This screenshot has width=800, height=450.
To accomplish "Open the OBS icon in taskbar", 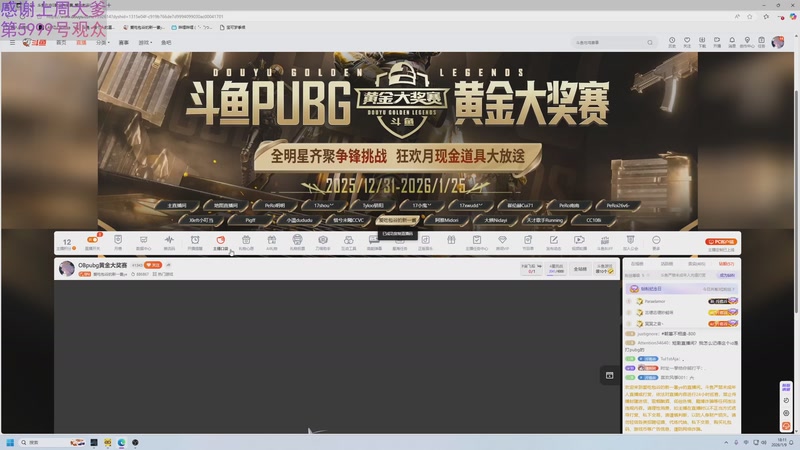I will pyautogui.click(x=135, y=442).
